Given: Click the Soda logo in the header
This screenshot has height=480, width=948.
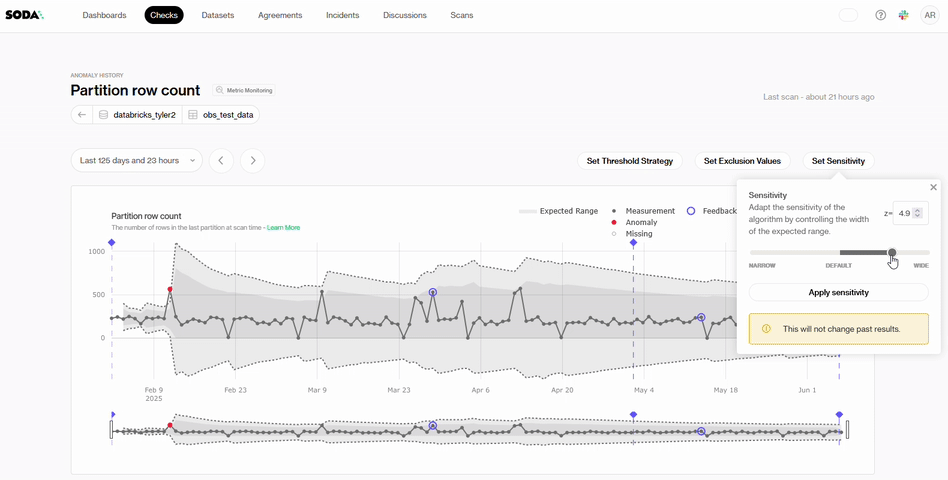Looking at the screenshot, I should [x=25, y=15].
